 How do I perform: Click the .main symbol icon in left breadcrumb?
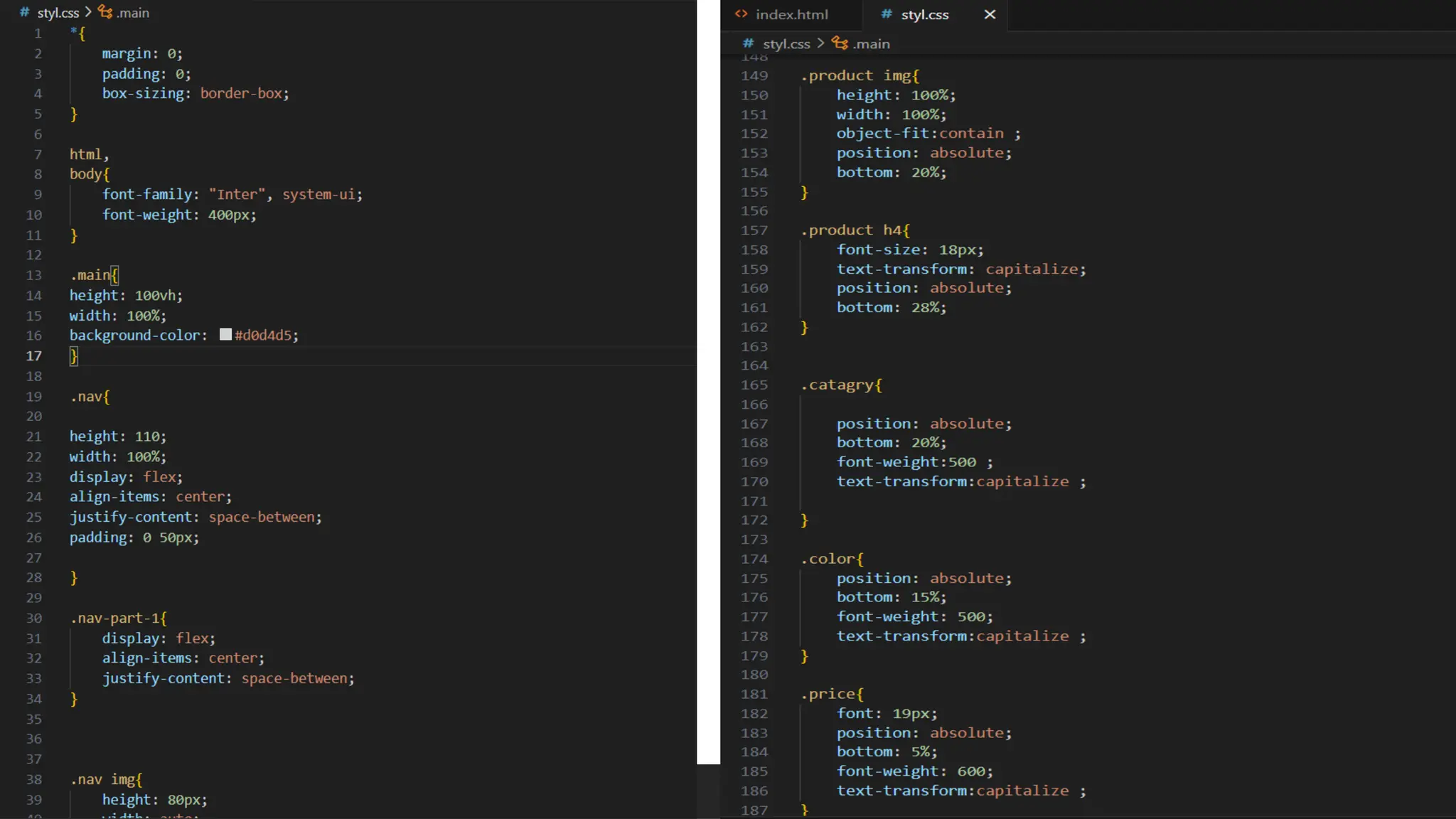click(105, 12)
